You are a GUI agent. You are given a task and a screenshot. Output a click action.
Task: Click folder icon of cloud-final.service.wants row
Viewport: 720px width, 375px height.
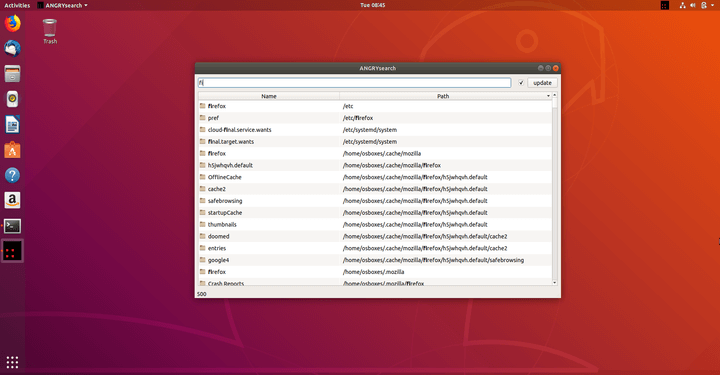tap(202, 130)
